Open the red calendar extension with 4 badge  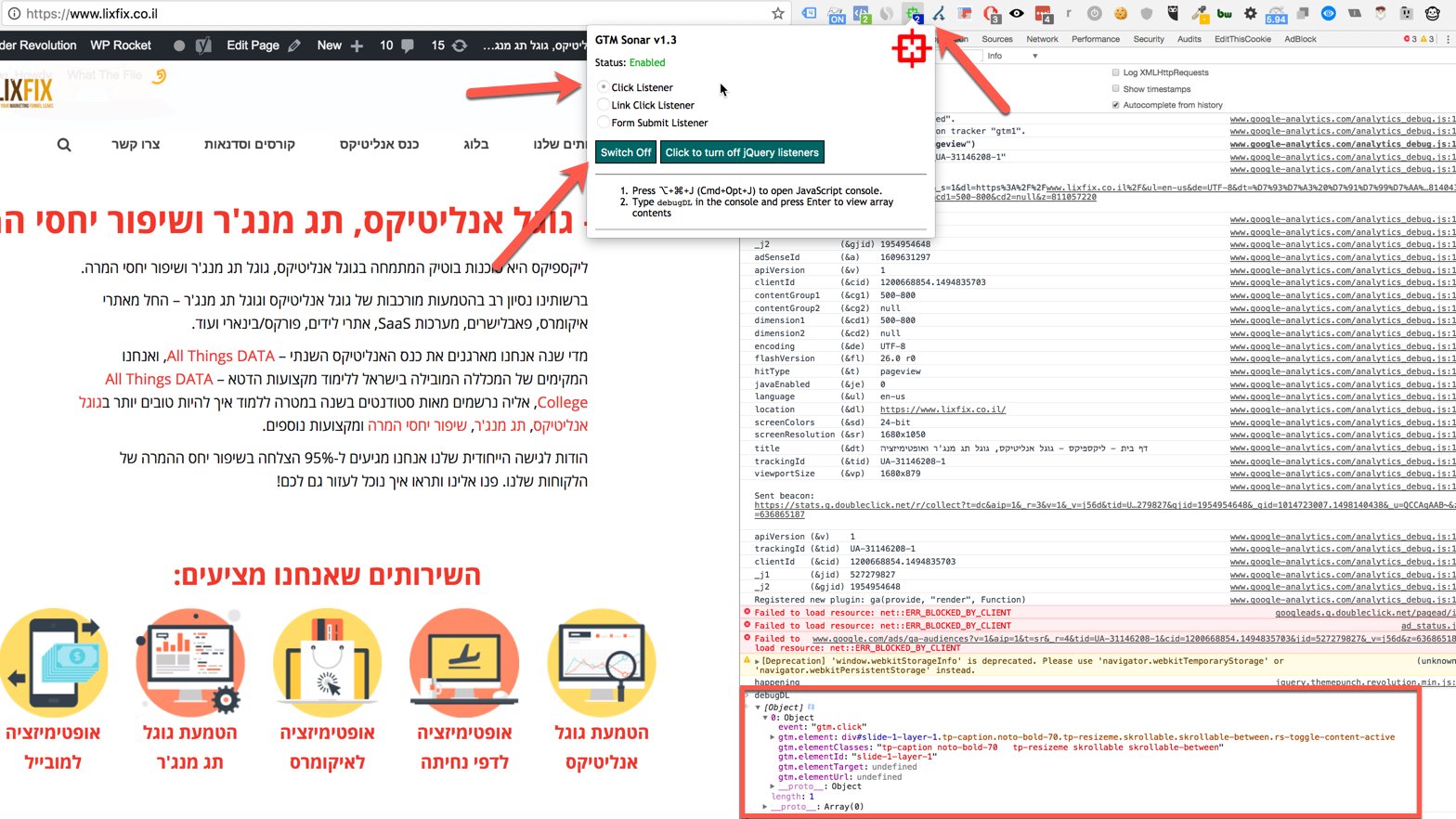[1044, 14]
